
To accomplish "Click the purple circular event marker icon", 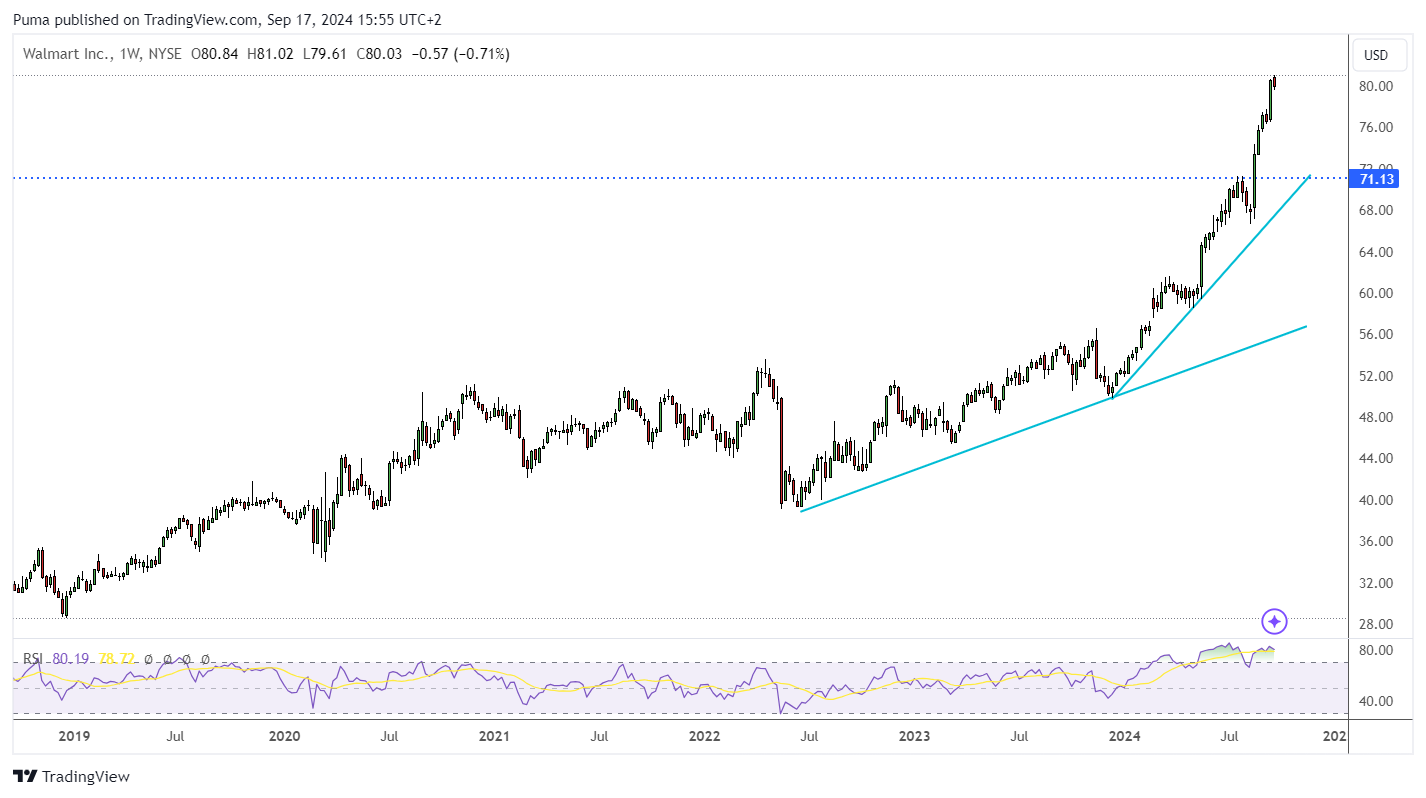I will click(1274, 622).
